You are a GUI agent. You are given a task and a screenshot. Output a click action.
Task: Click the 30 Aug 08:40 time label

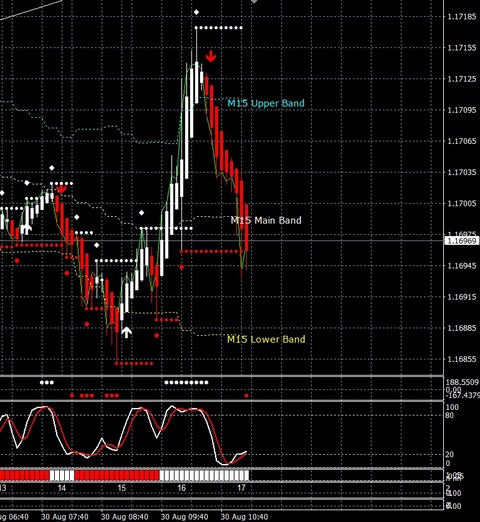pos(124,517)
